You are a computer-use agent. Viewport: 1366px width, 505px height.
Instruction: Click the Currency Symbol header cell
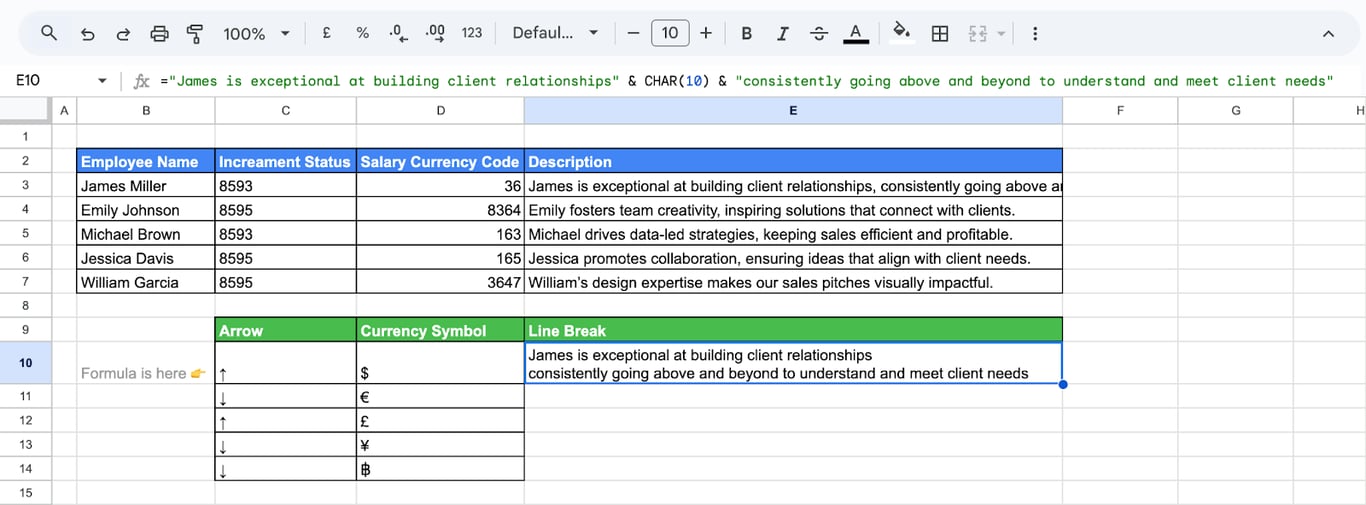440,330
